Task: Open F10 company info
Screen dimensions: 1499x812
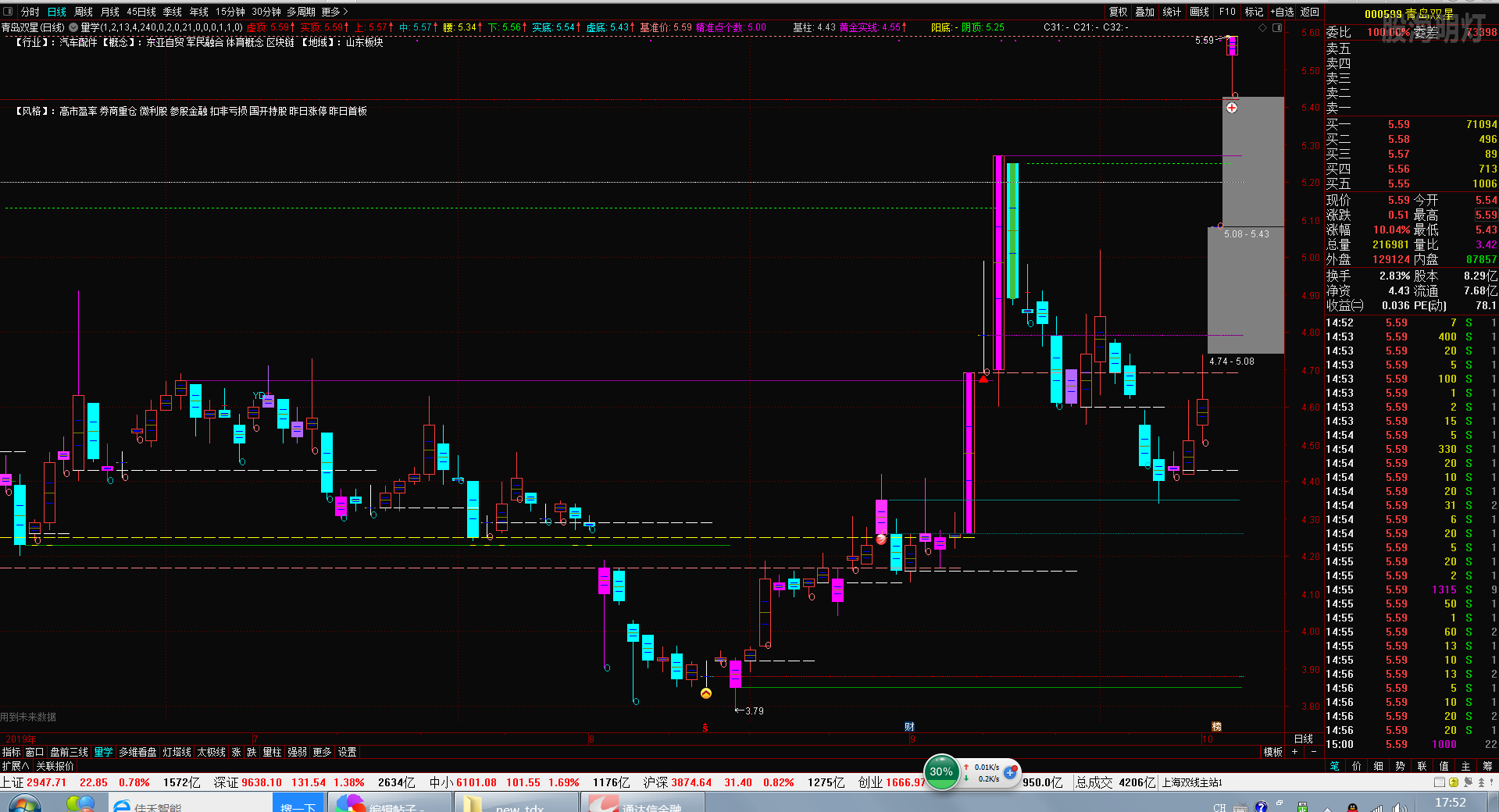Action: pos(1227,12)
